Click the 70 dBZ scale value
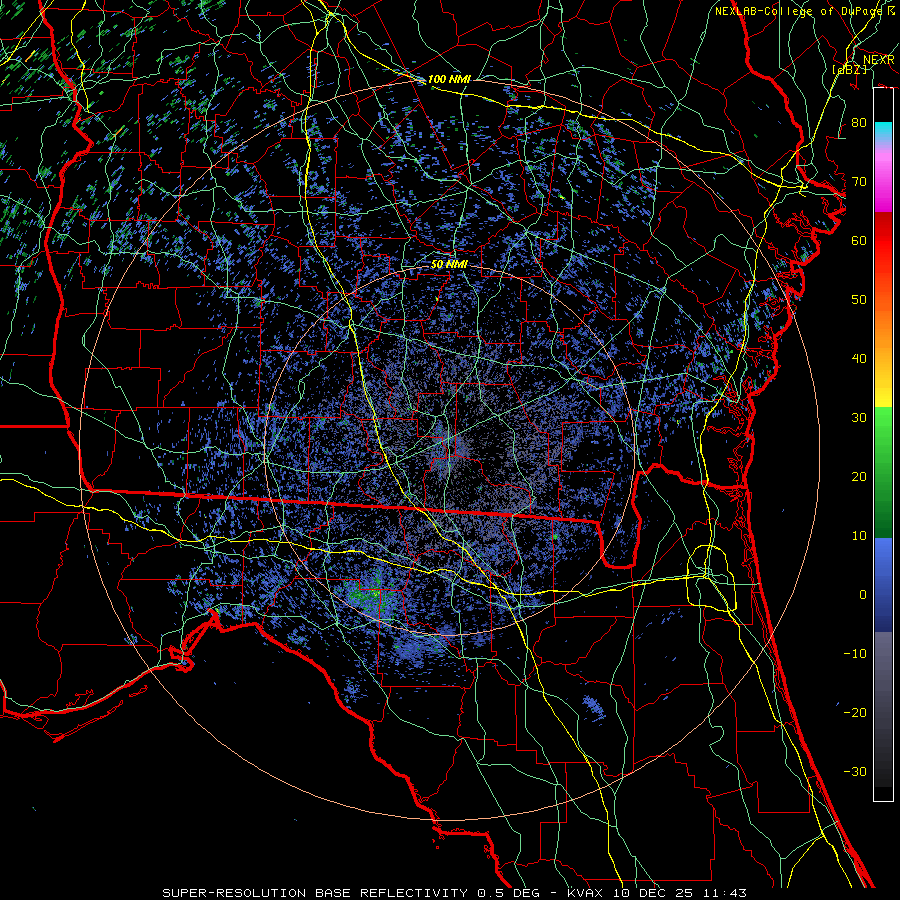 point(859,181)
